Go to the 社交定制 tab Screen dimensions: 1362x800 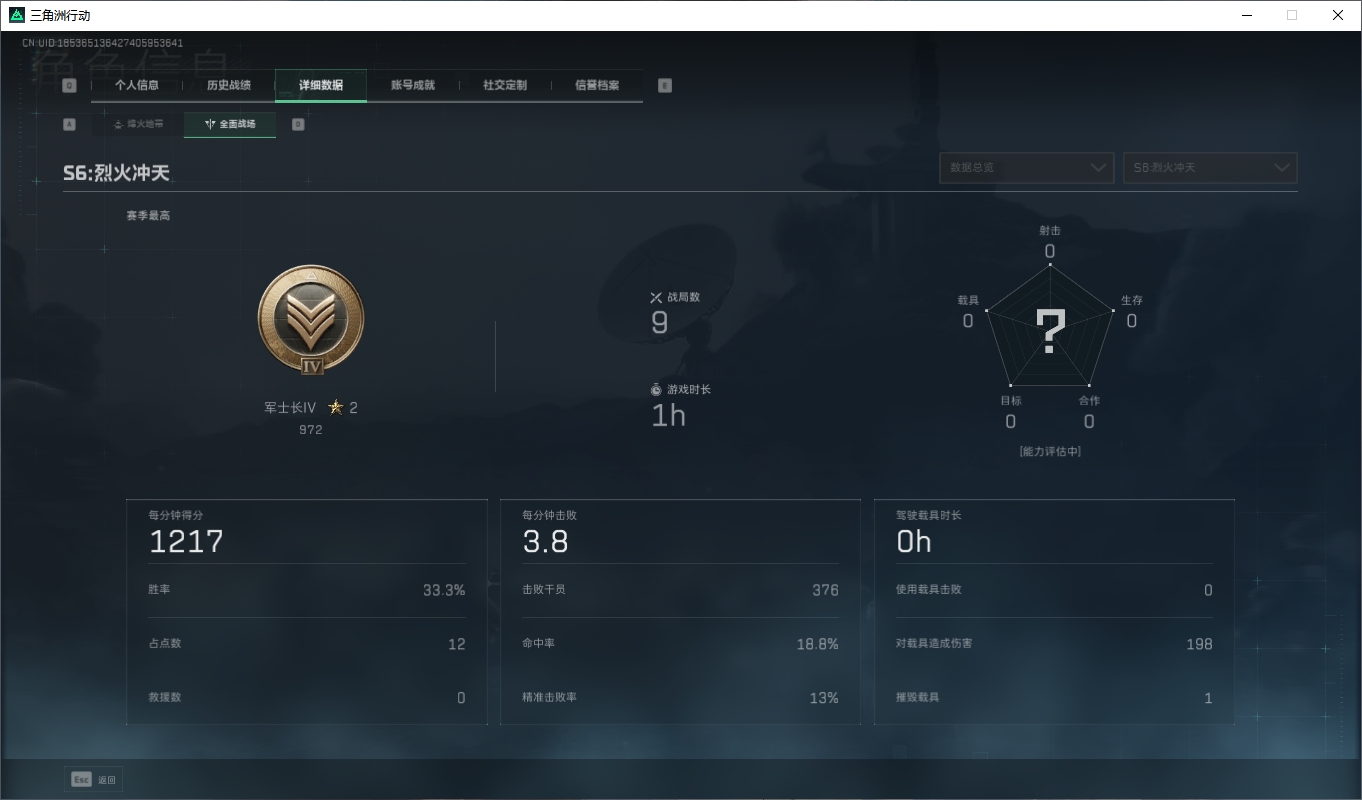tap(505, 85)
